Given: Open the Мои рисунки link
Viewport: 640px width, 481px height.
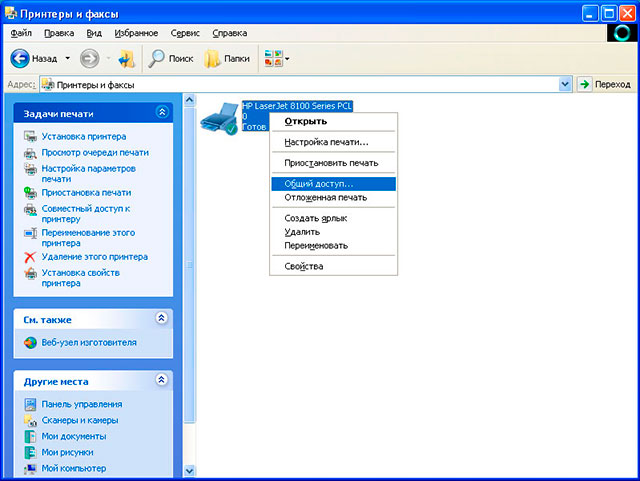Looking at the screenshot, I should click(x=67, y=452).
